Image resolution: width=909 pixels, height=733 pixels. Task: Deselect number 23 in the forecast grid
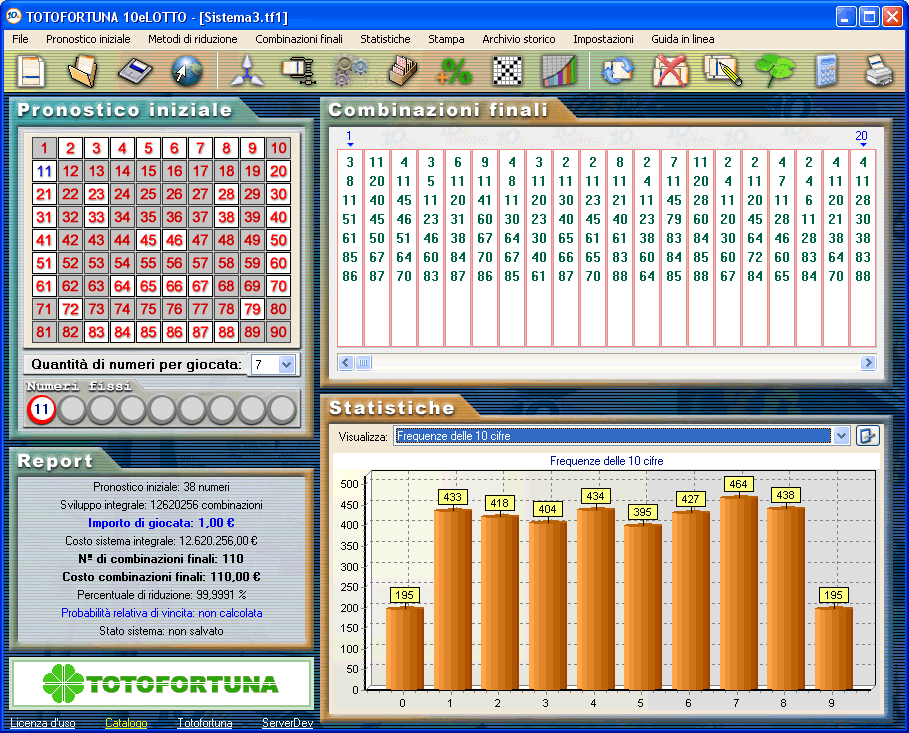[96, 194]
